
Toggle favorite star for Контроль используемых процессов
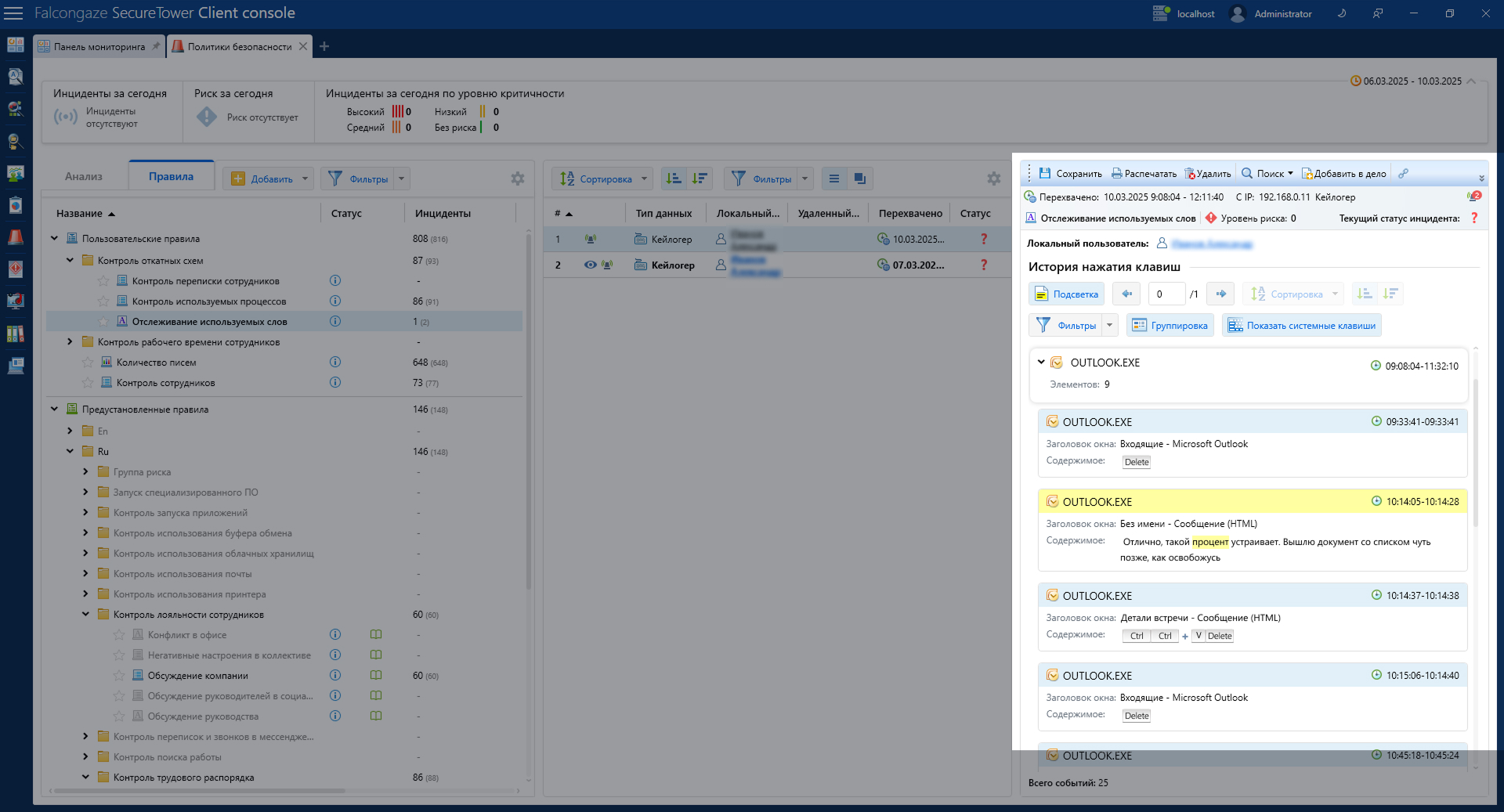point(103,301)
